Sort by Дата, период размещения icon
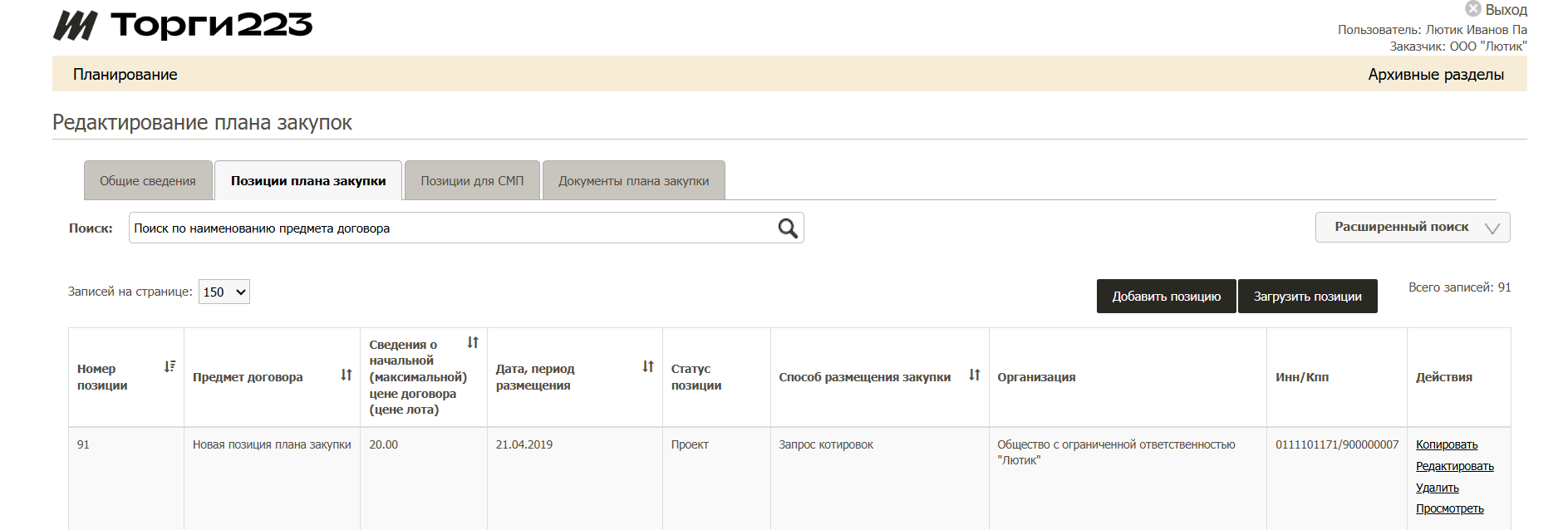 pos(648,366)
